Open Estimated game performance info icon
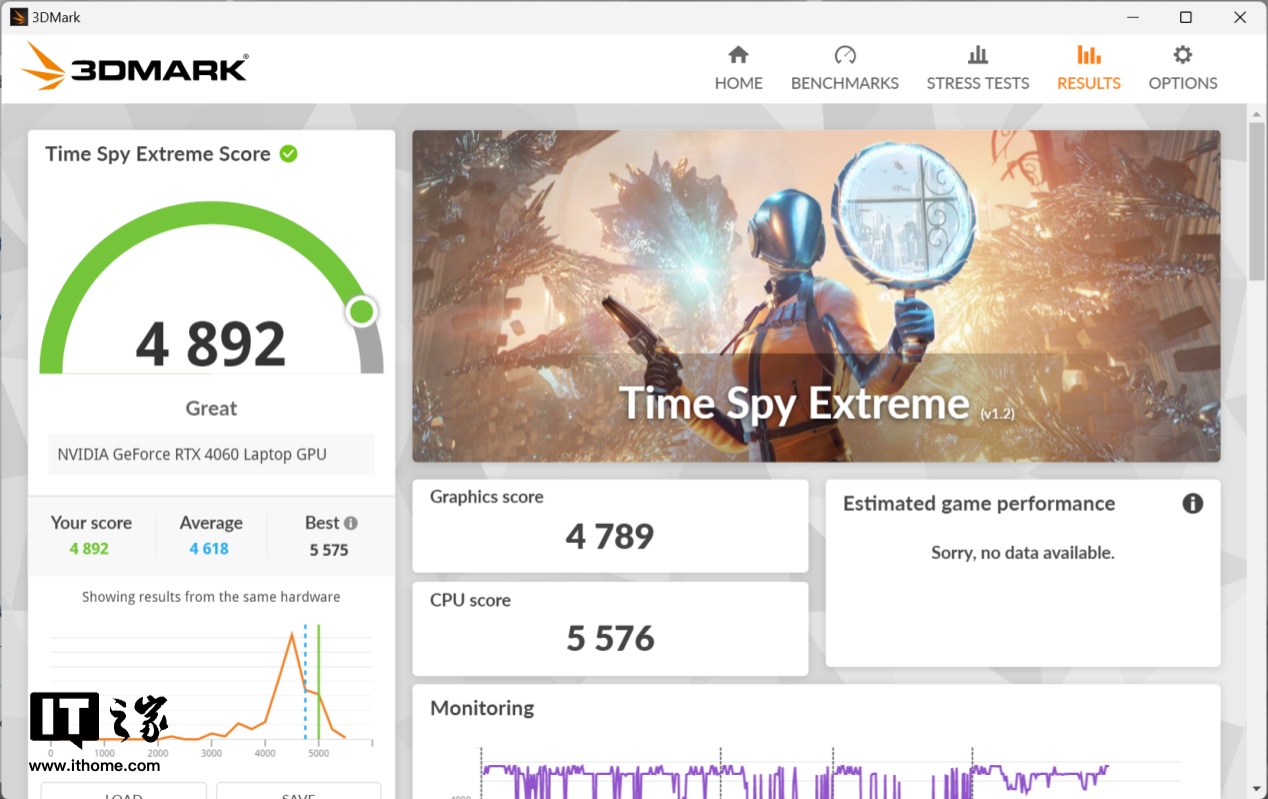This screenshot has height=799, width=1268. (x=1192, y=504)
